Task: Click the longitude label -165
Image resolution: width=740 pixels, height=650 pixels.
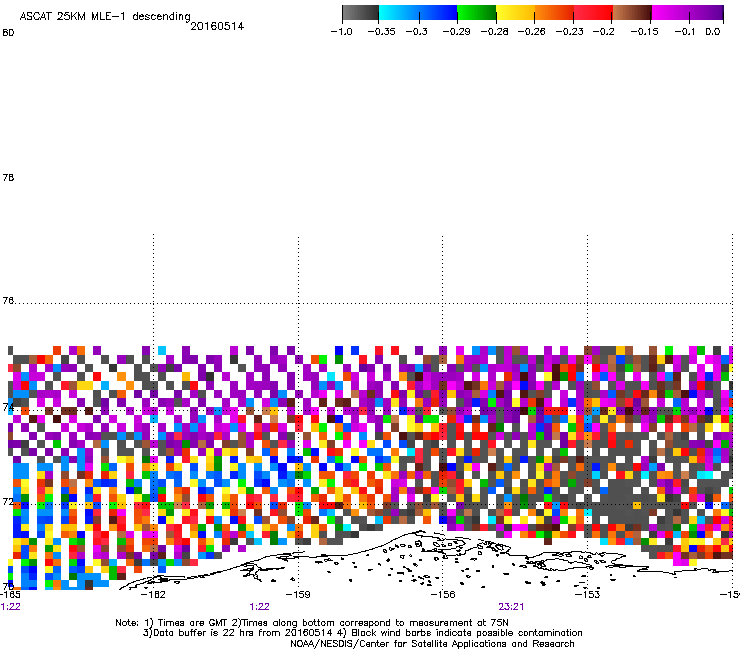Action: pyautogui.click(x=10, y=595)
